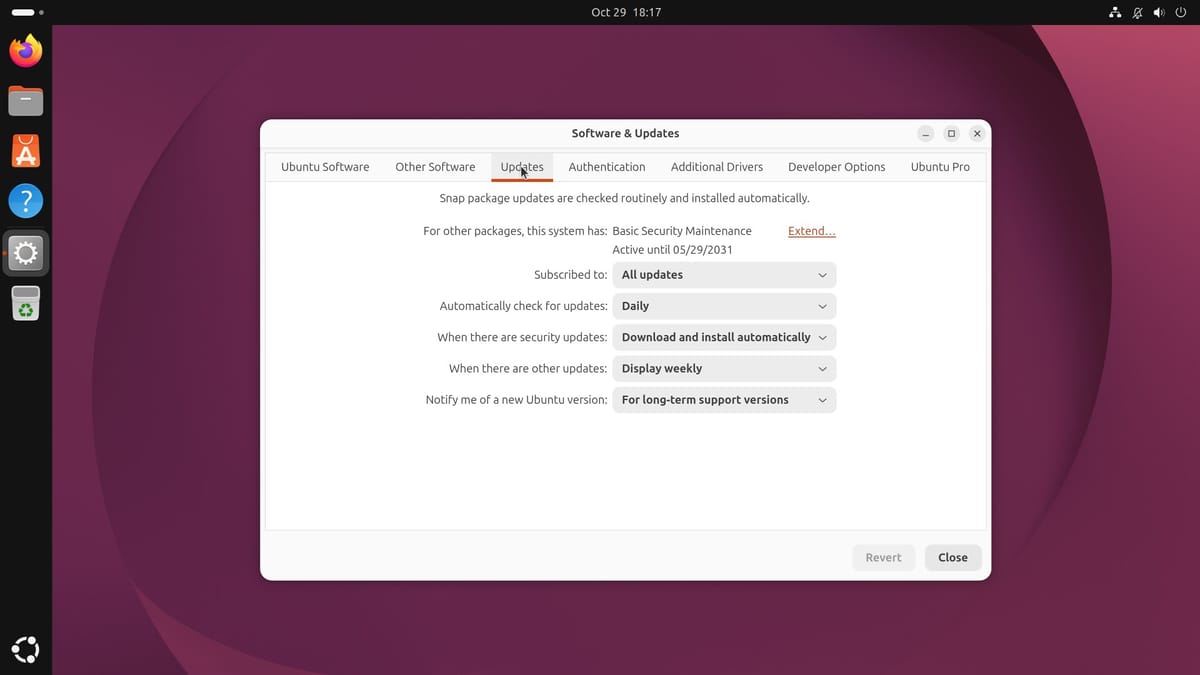The height and width of the screenshot is (675, 1200).
Task: Click the Software & Updates title bar text
Action: click(625, 133)
